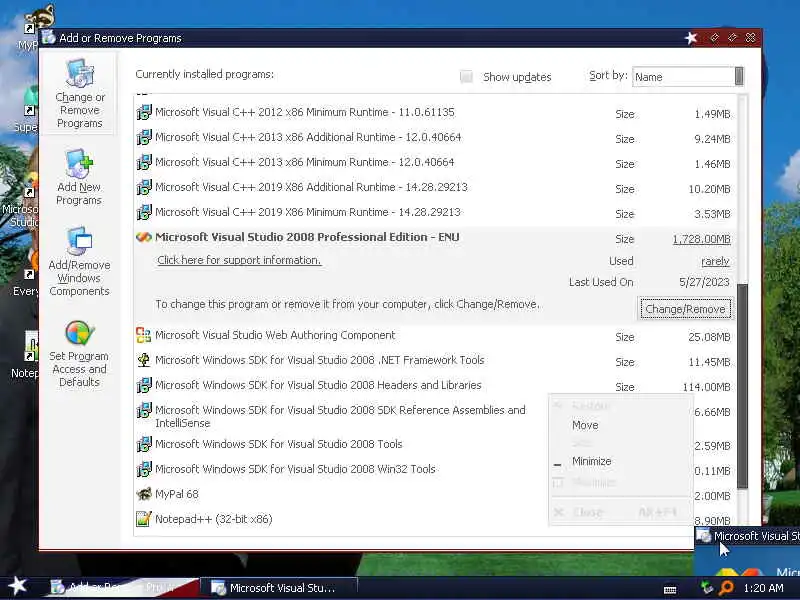
Task: Open Set Program Access and Defaults
Action: point(79,354)
